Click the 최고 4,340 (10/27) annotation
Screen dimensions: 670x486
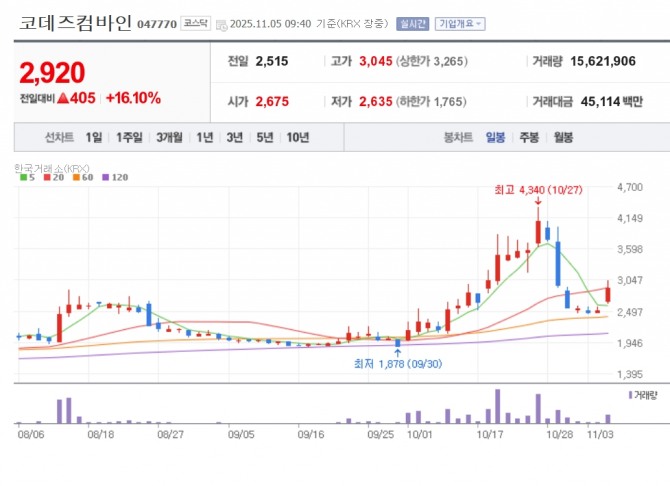[538, 190]
